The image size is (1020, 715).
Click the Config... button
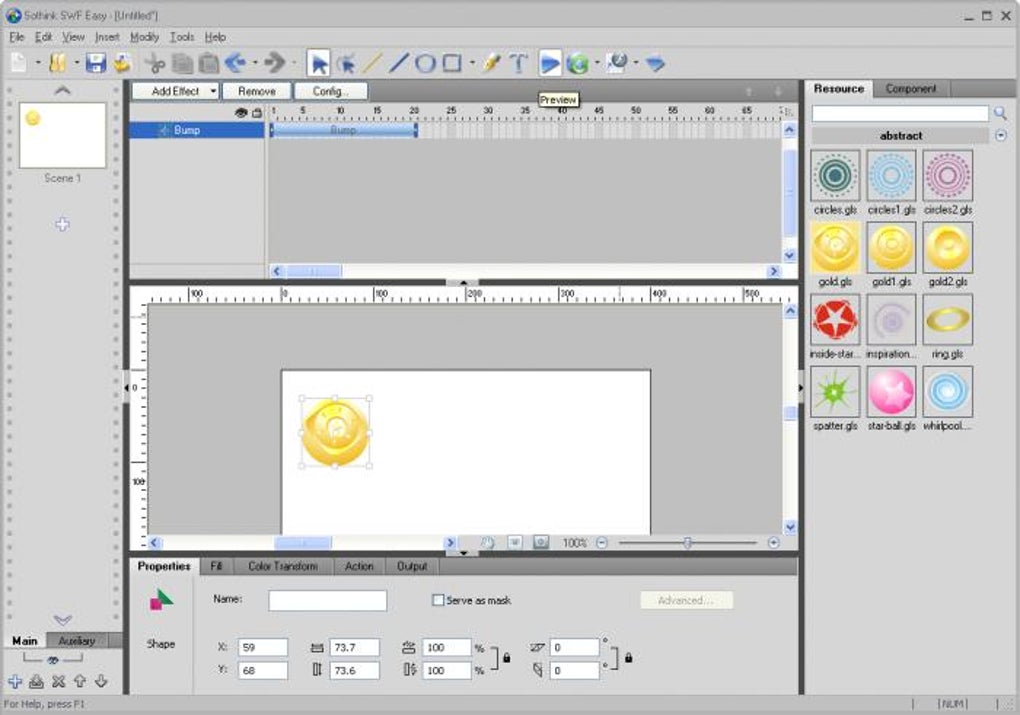[x=330, y=91]
